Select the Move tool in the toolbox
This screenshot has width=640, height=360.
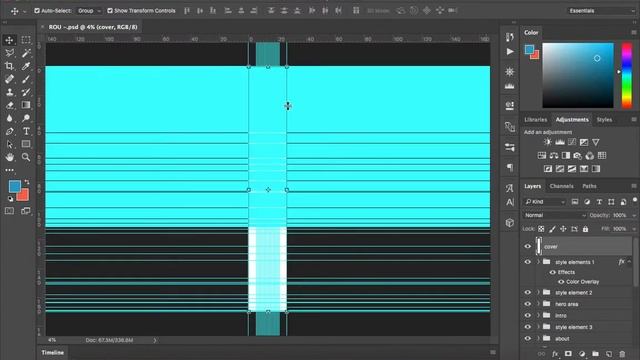coord(9,40)
